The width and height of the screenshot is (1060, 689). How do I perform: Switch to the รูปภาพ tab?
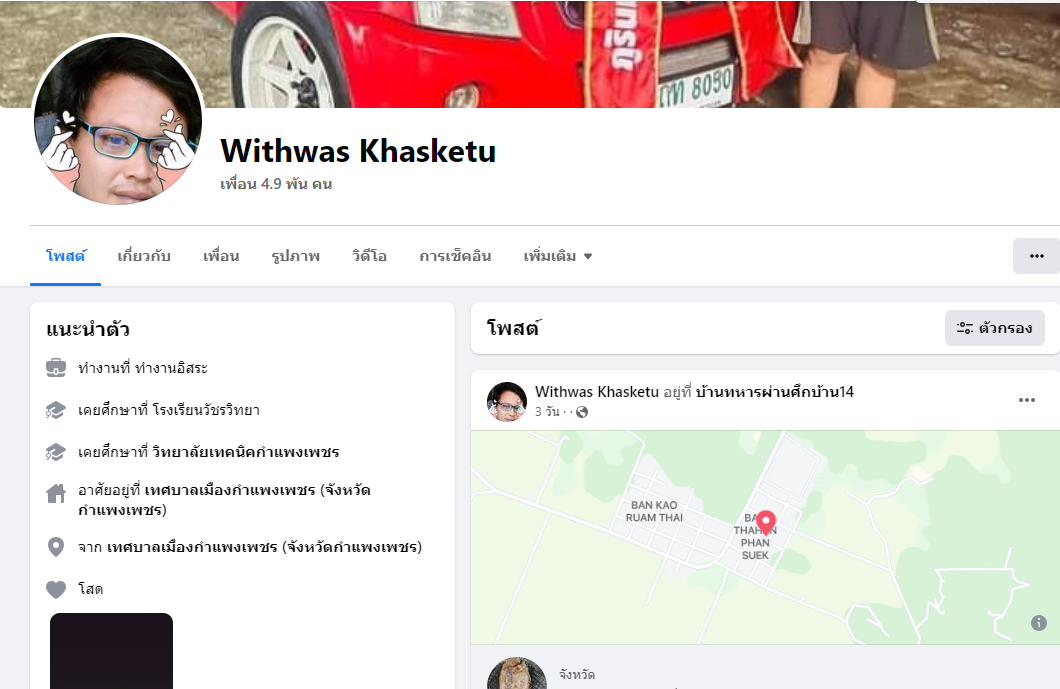[x=295, y=256]
